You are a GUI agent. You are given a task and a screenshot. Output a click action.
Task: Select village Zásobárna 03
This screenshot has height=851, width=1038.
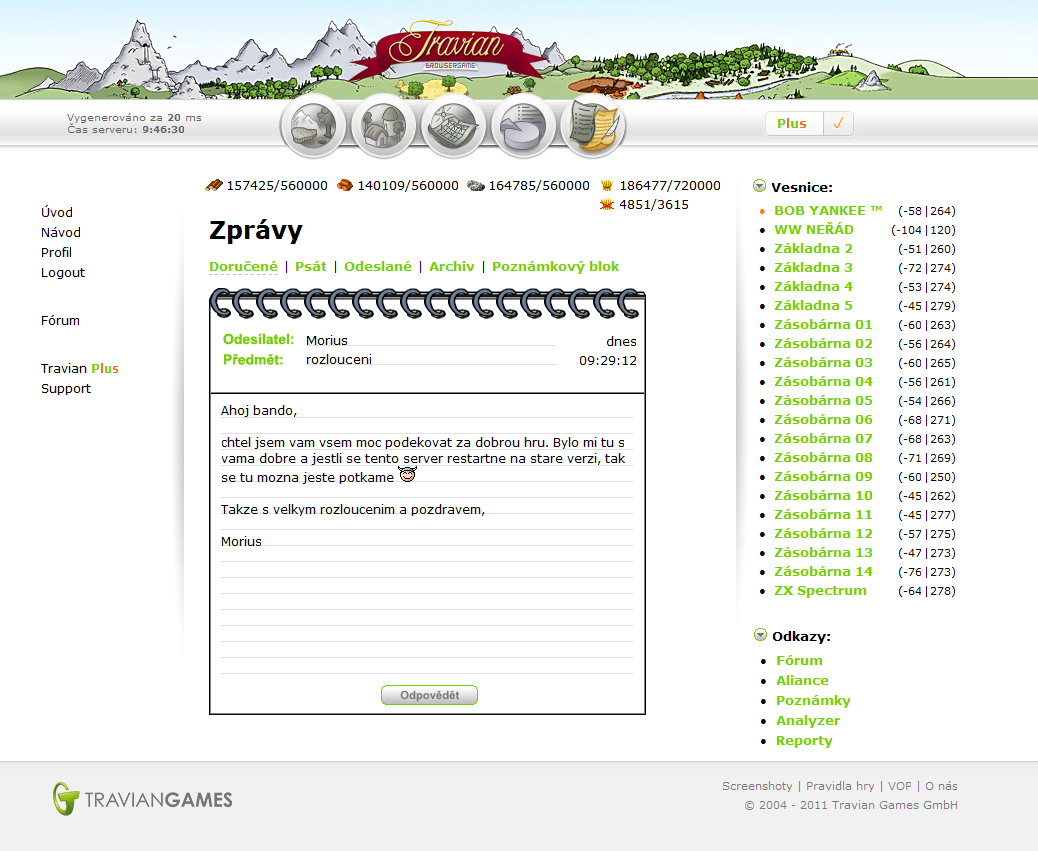824,363
